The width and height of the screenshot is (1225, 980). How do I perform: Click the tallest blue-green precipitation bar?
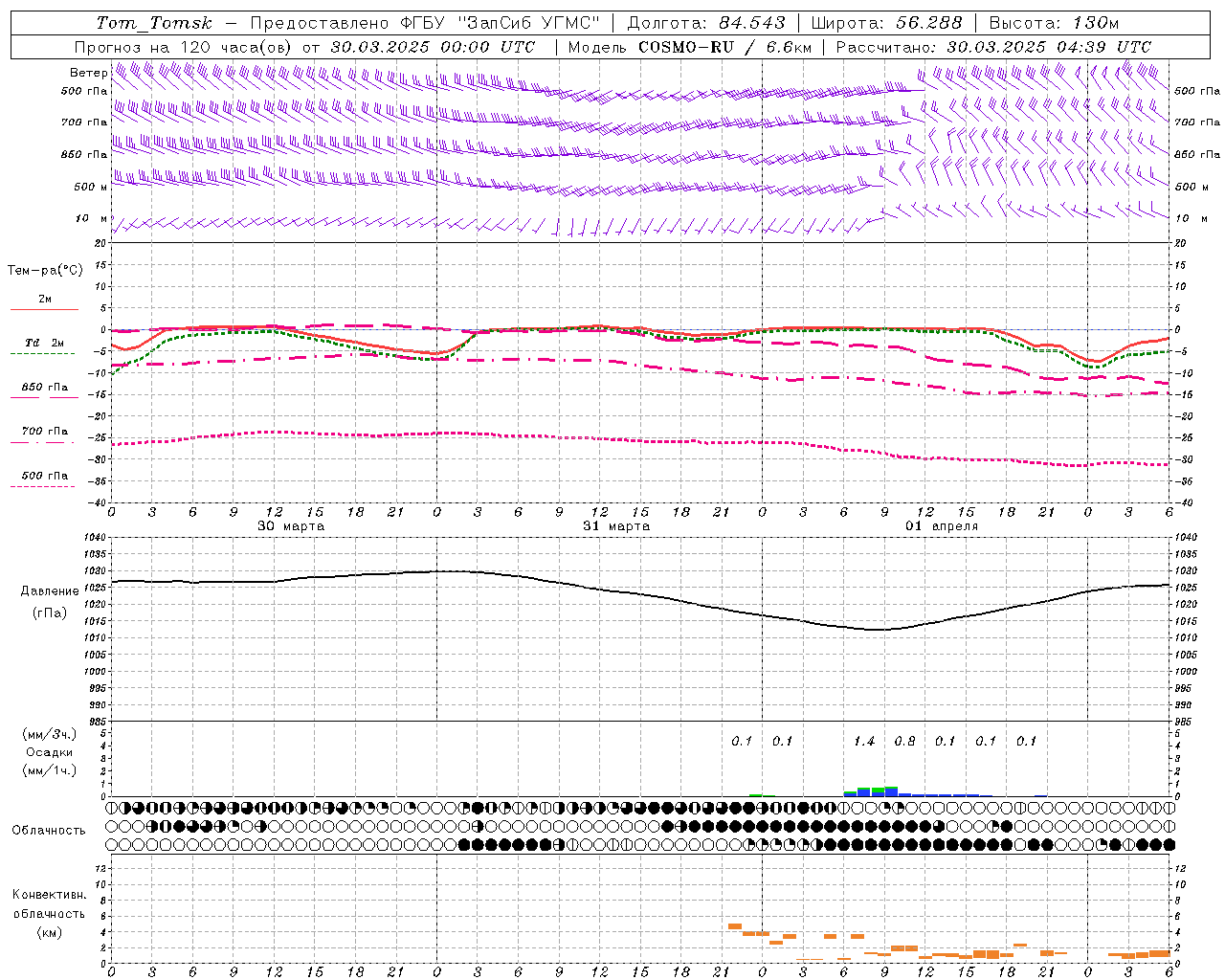(891, 791)
